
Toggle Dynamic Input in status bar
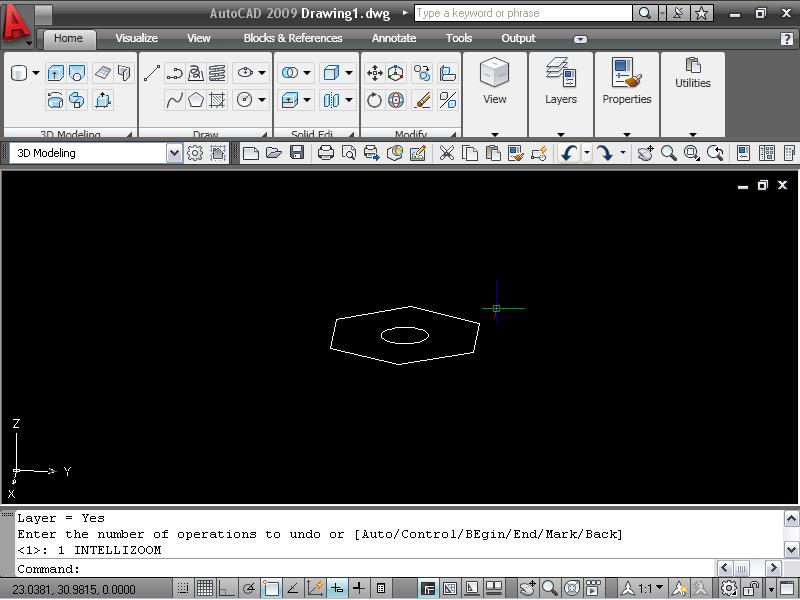337,589
